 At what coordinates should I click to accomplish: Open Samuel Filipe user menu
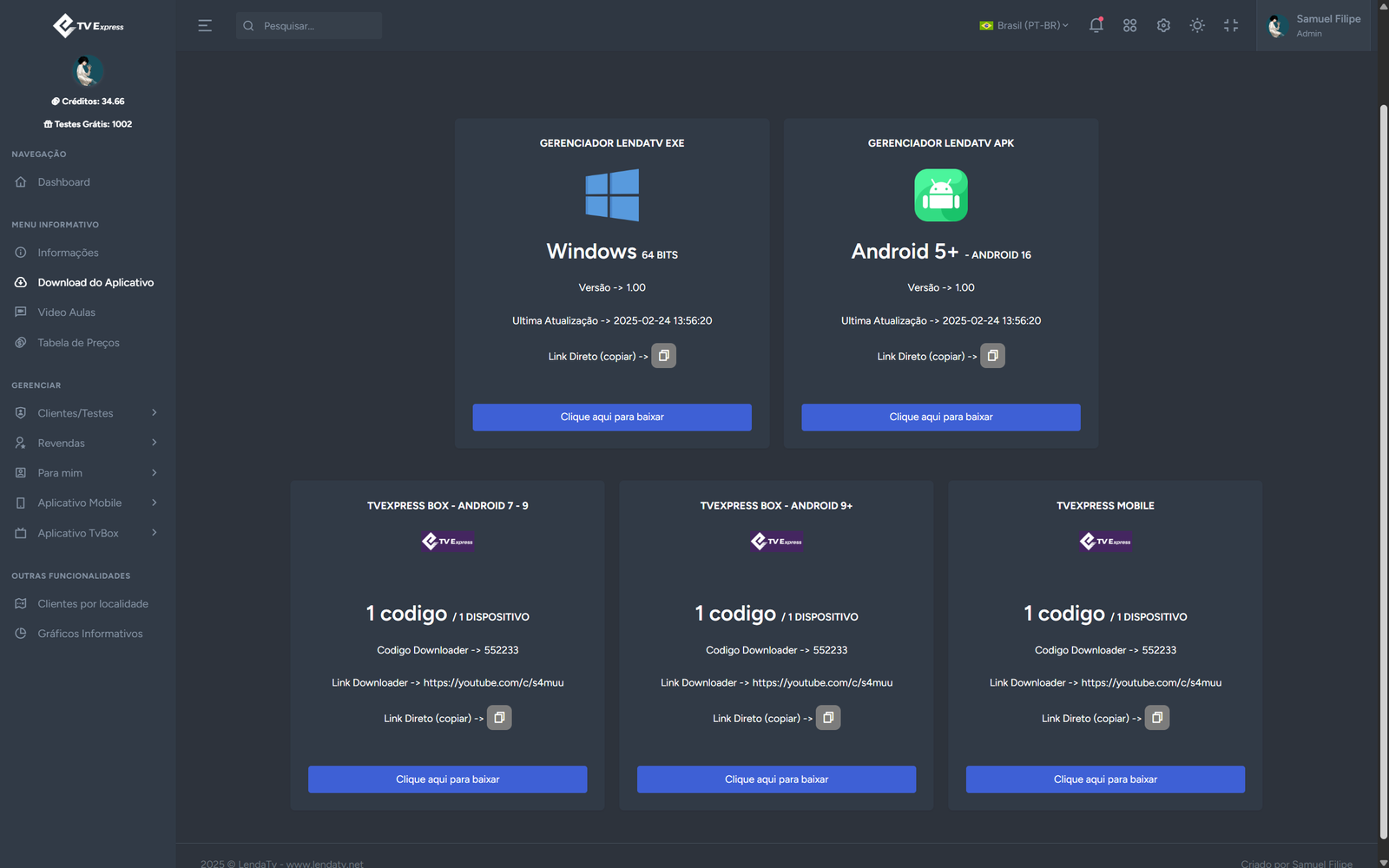point(1313,26)
